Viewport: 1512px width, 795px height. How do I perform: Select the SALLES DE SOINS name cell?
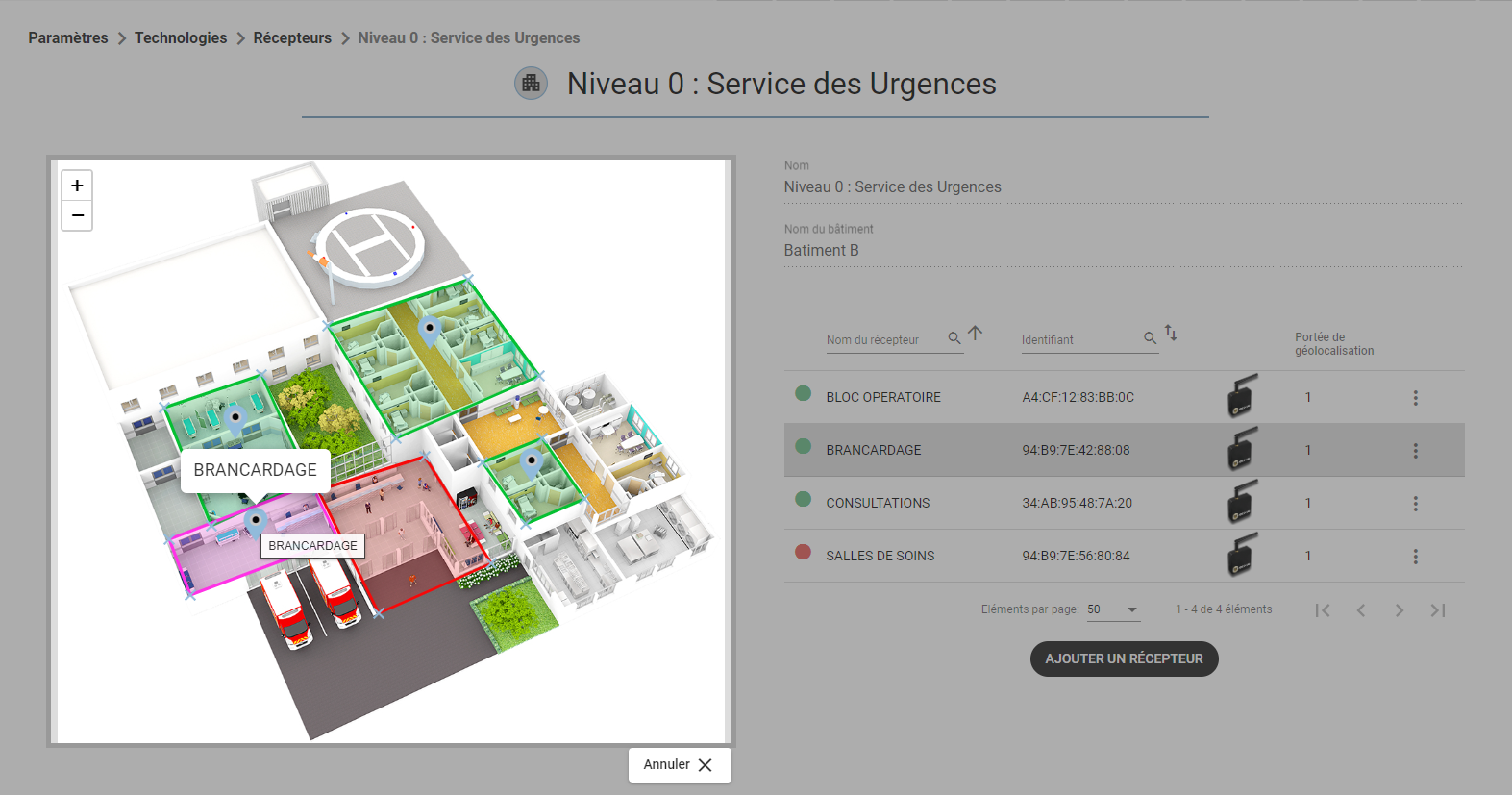click(x=880, y=556)
